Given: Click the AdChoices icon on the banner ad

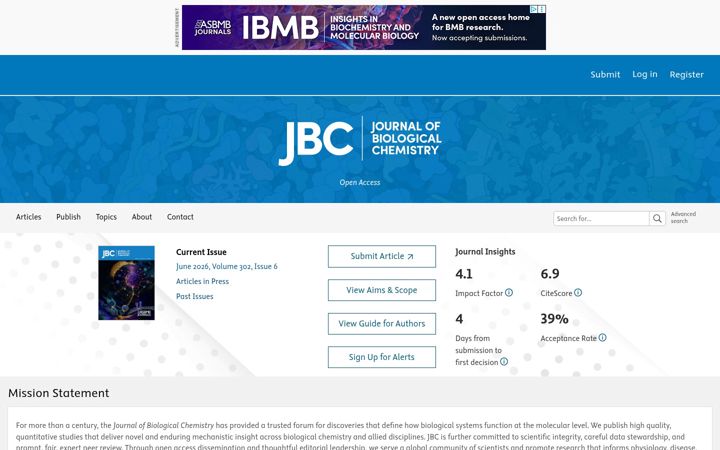Looking at the screenshot, I should click(x=534, y=9).
